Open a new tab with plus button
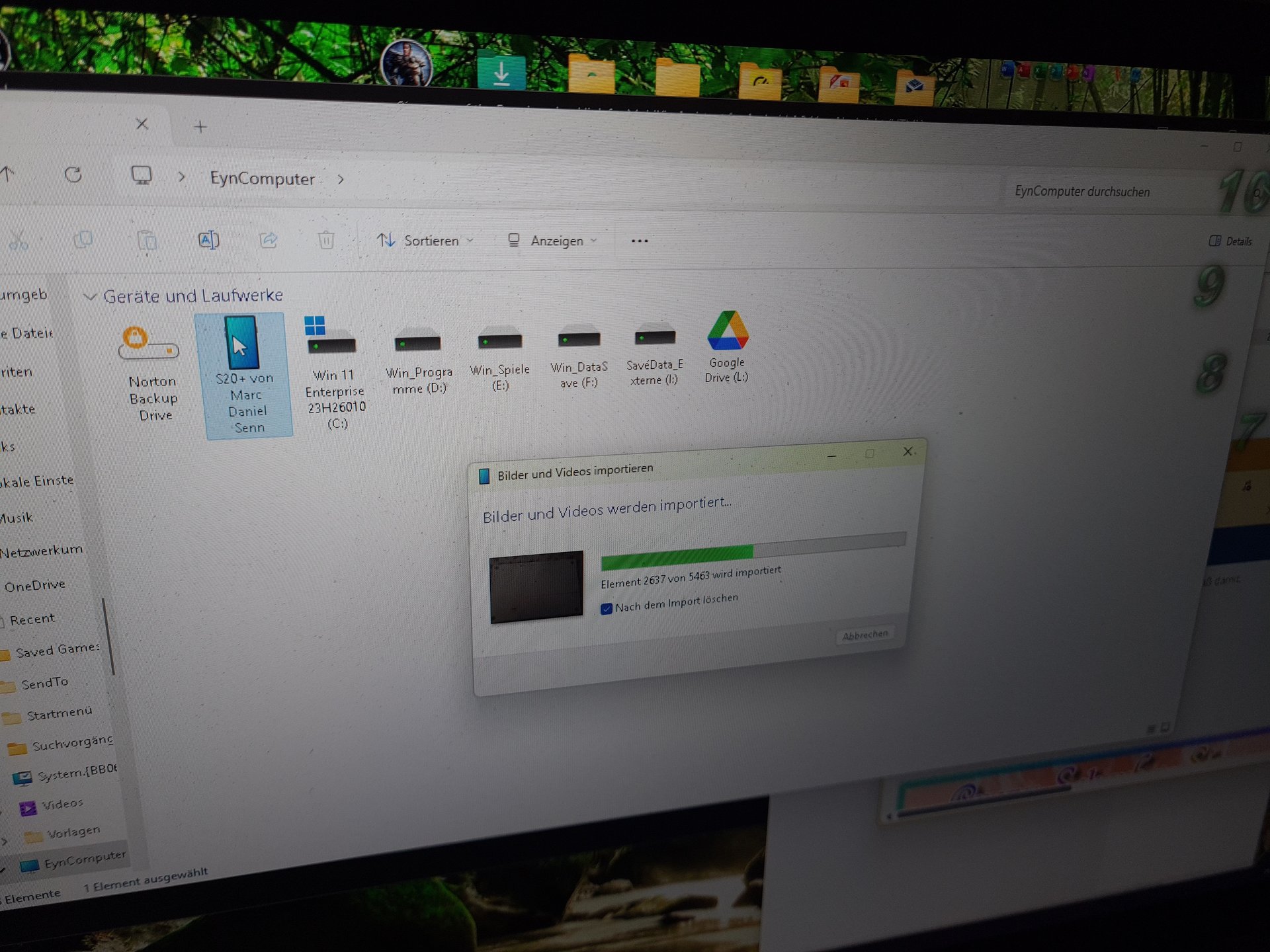Screen dimensions: 1270x952 click(x=200, y=126)
